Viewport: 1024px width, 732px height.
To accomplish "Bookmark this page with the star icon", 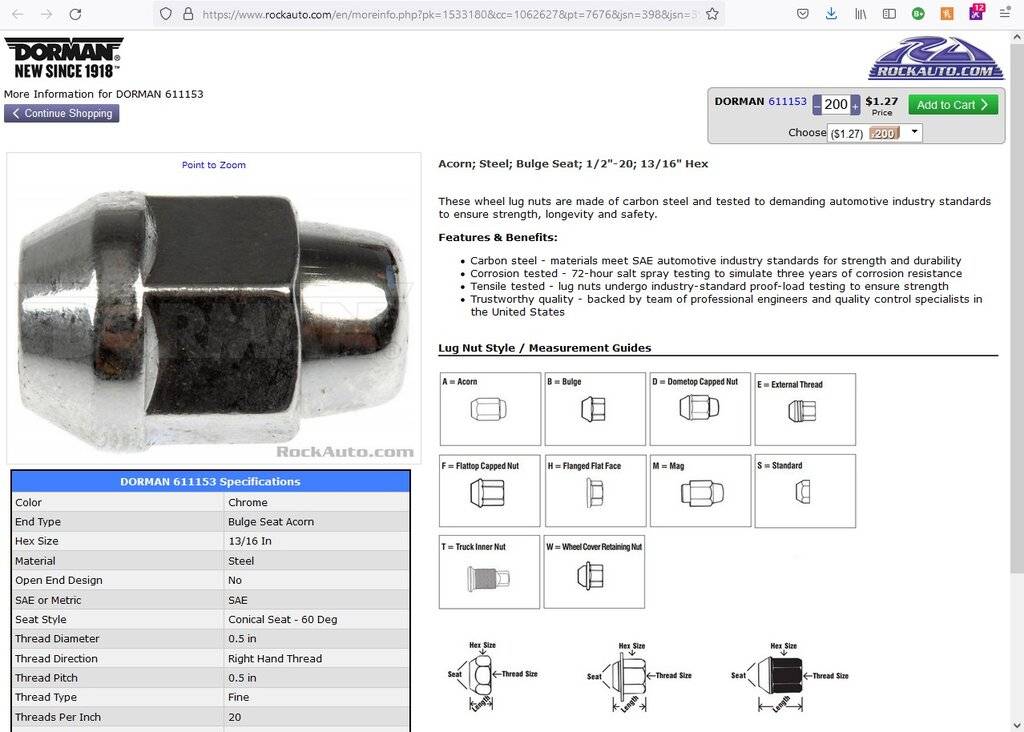I will (712, 14).
